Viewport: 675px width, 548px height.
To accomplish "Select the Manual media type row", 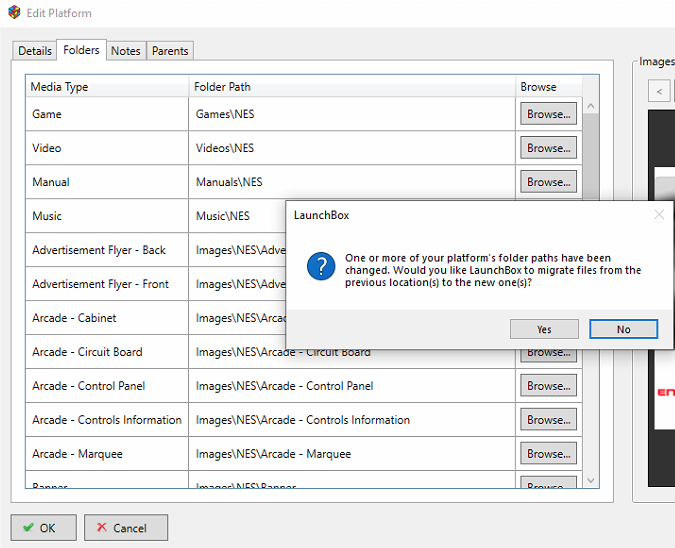I will click(x=107, y=182).
